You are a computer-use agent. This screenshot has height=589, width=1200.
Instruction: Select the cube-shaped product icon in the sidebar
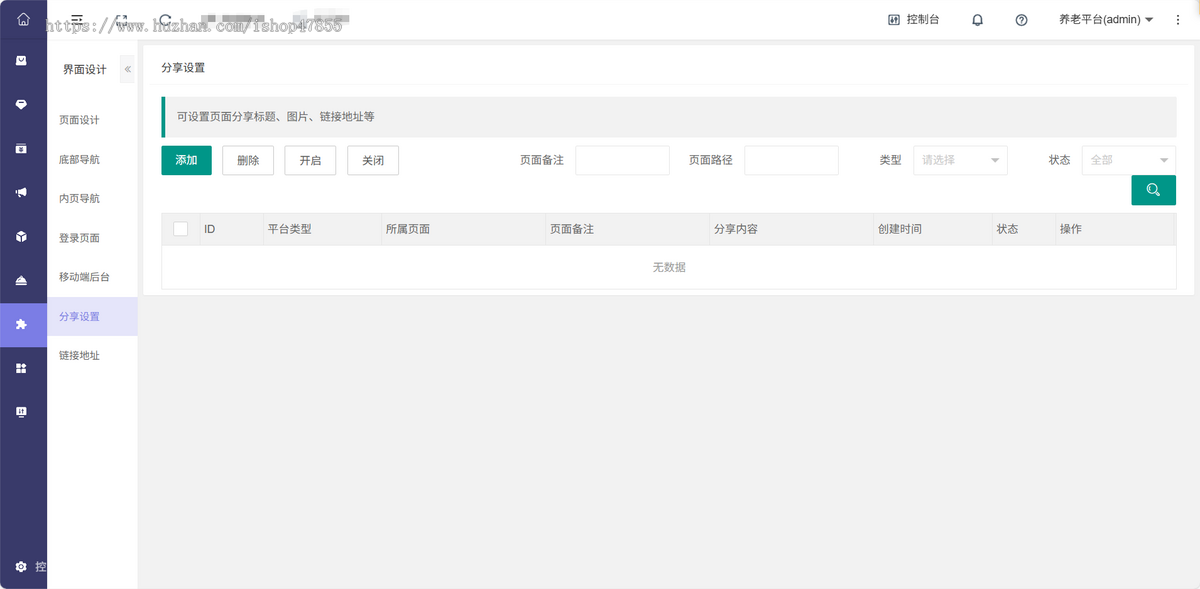pos(23,236)
